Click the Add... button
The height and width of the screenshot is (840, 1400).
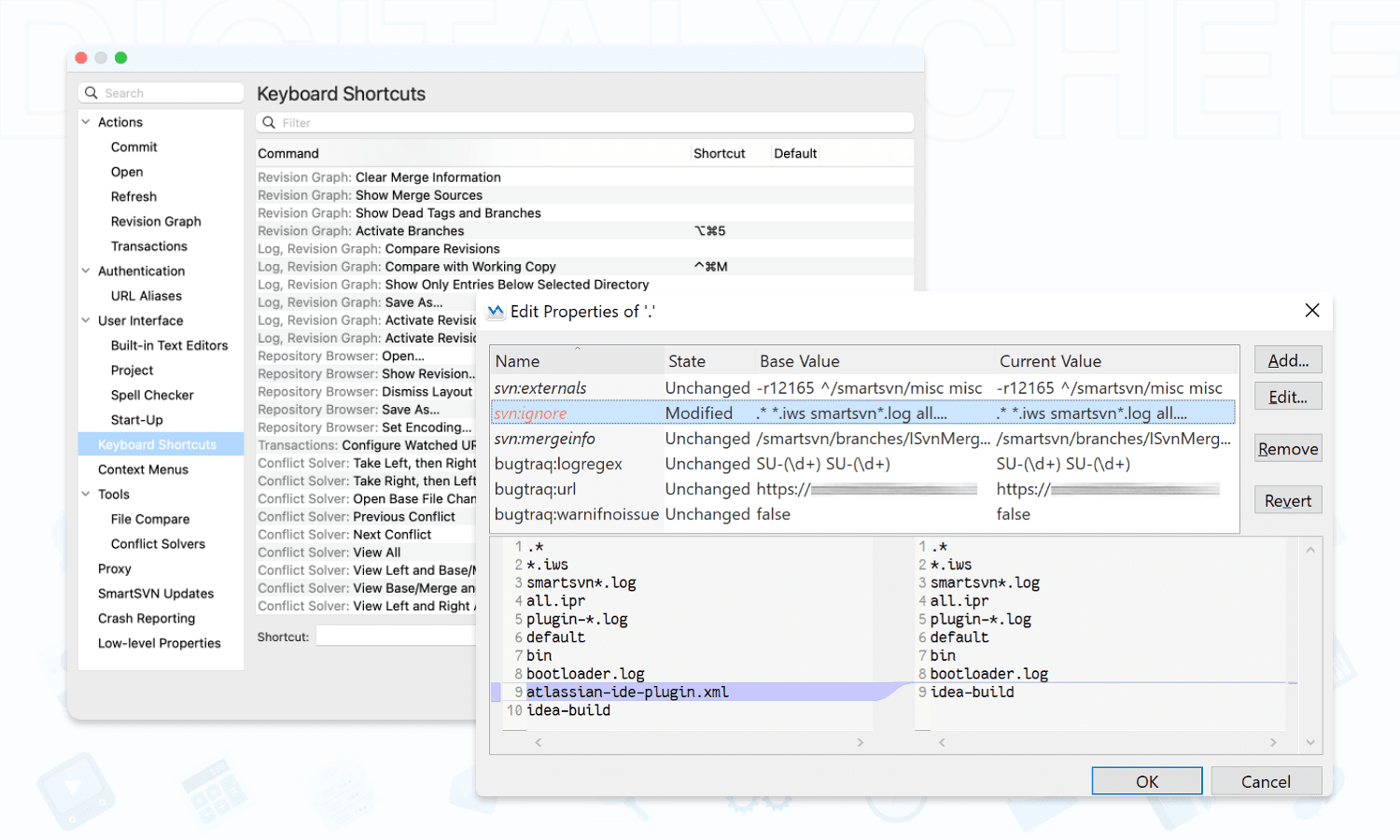pyautogui.click(x=1287, y=360)
